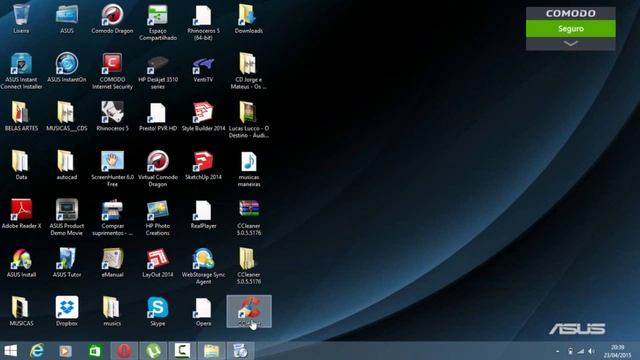Open the musics folder
The image size is (640, 360).
112,311
